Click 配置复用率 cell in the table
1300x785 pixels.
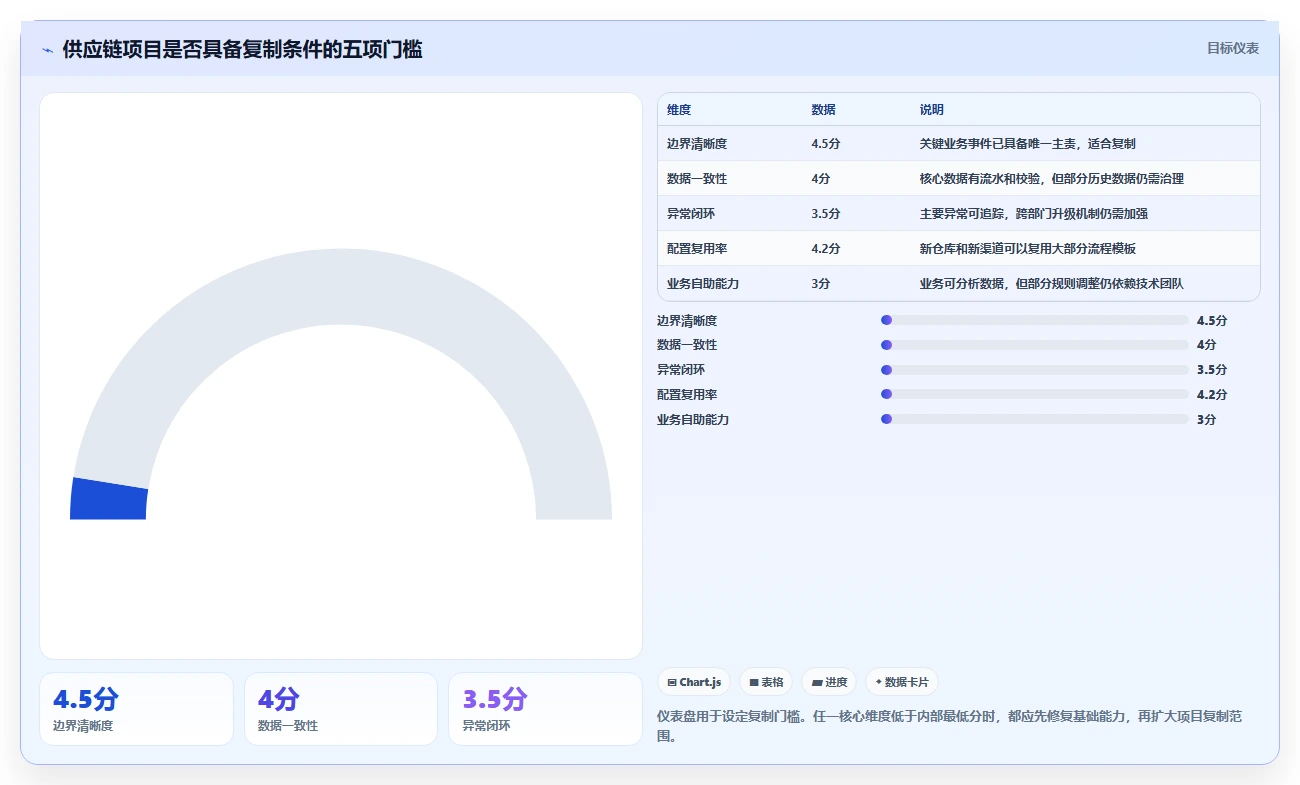(x=697, y=249)
